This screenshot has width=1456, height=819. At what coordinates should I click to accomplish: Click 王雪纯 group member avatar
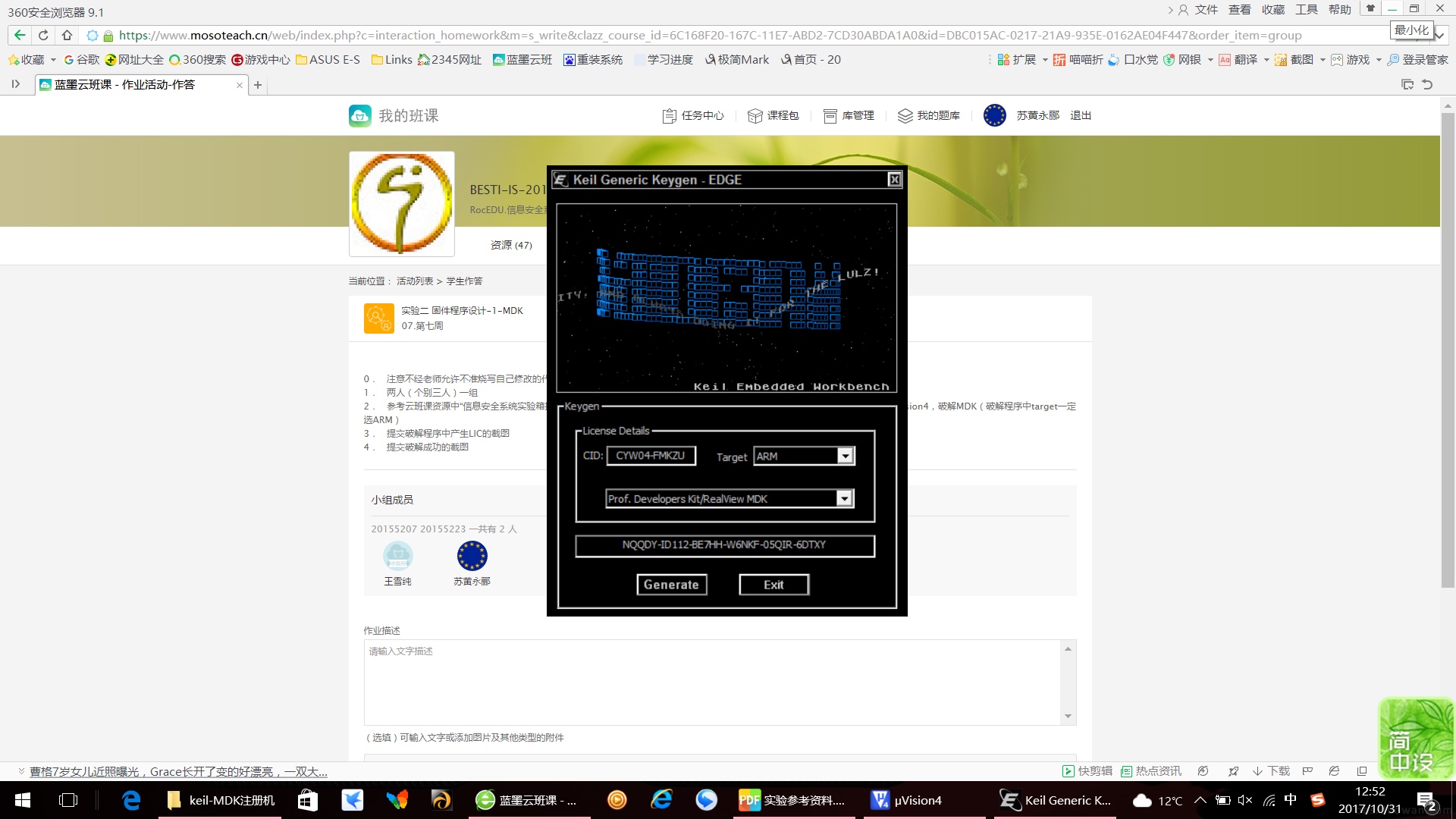click(397, 556)
